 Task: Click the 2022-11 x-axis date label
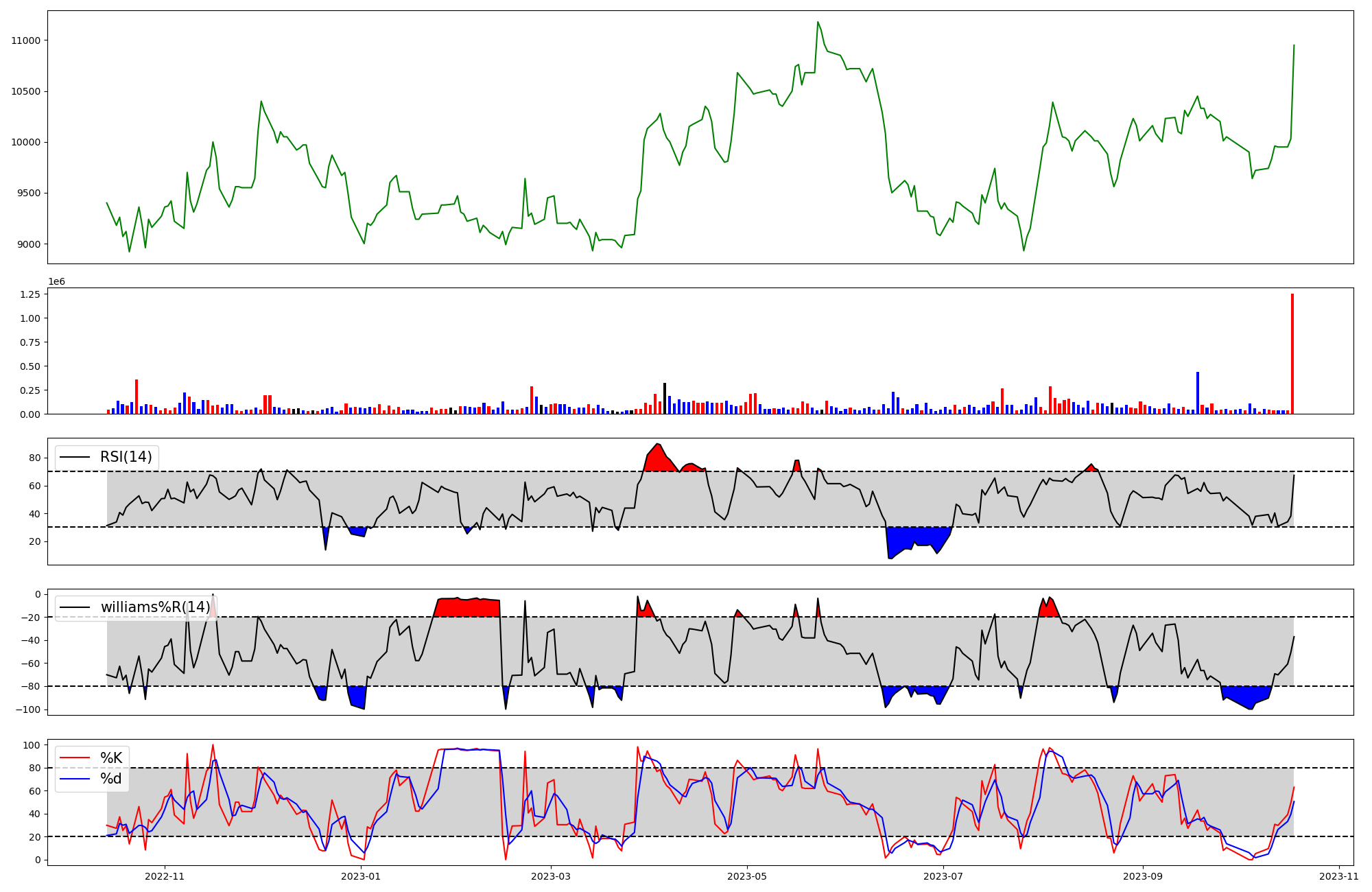165,876
